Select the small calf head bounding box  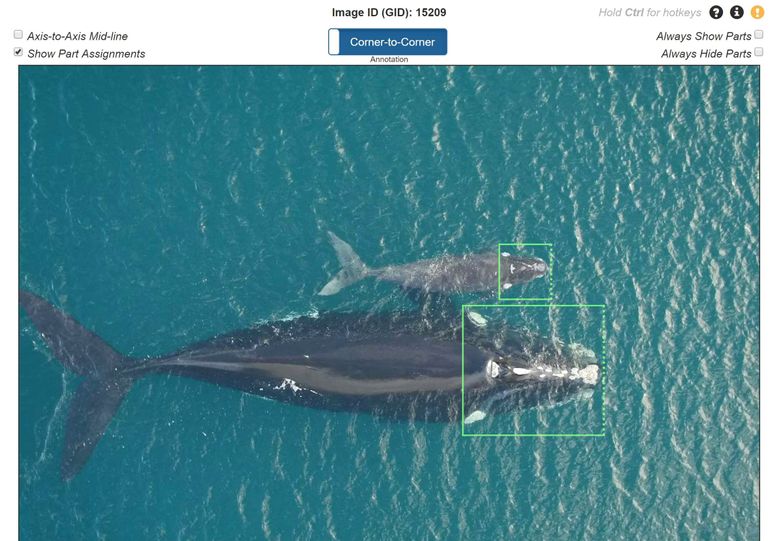(x=525, y=271)
